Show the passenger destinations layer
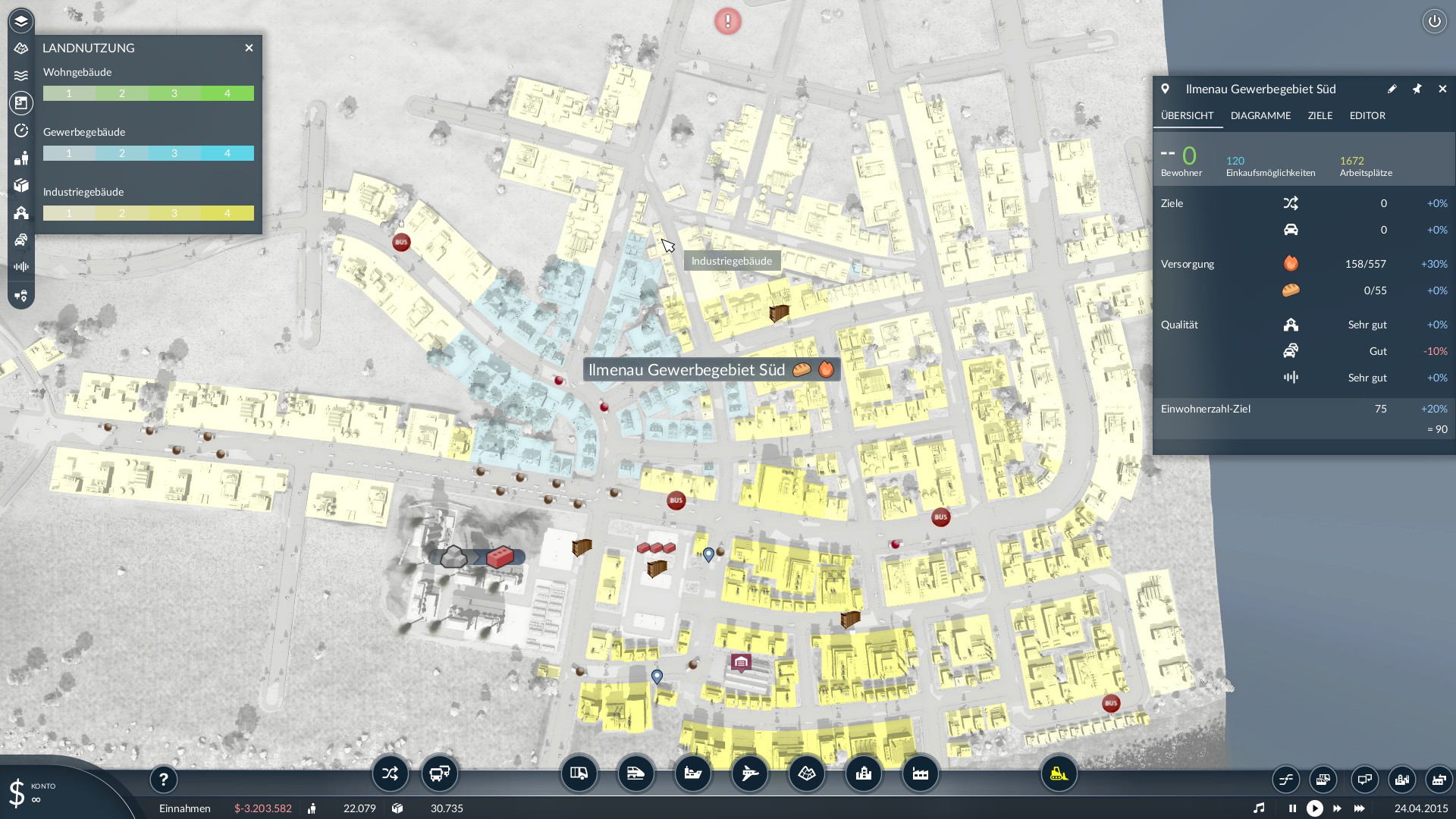The image size is (1456, 819). (x=21, y=158)
